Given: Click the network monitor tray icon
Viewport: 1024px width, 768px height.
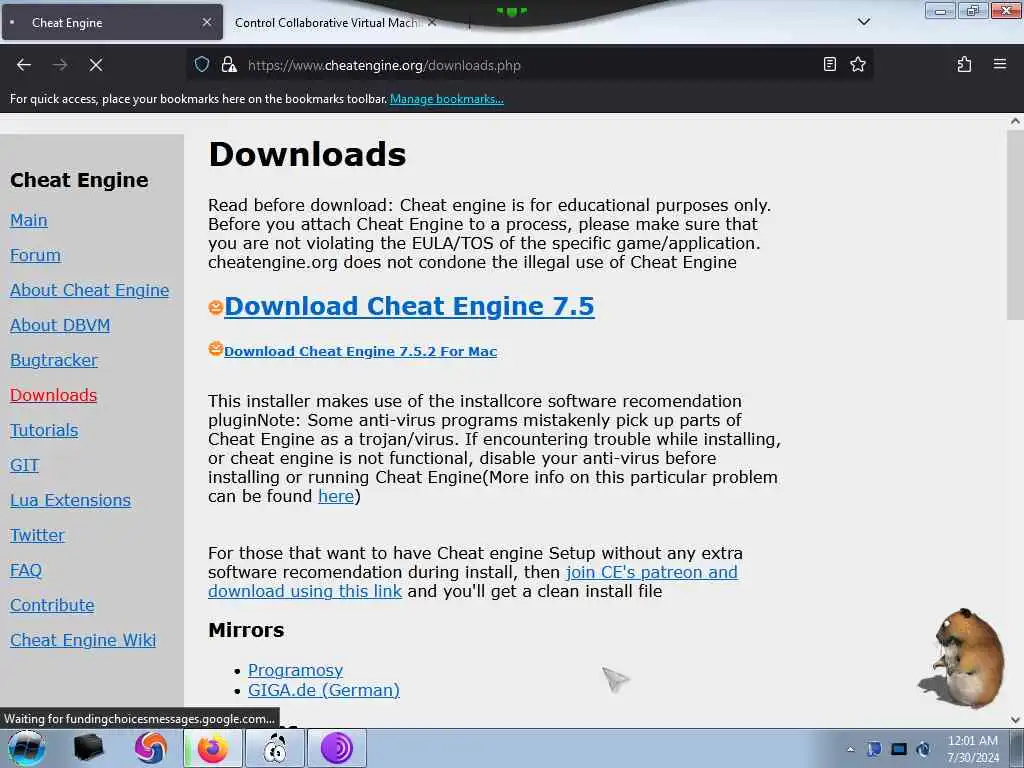Looking at the screenshot, I should pyautogui.click(x=899, y=749).
